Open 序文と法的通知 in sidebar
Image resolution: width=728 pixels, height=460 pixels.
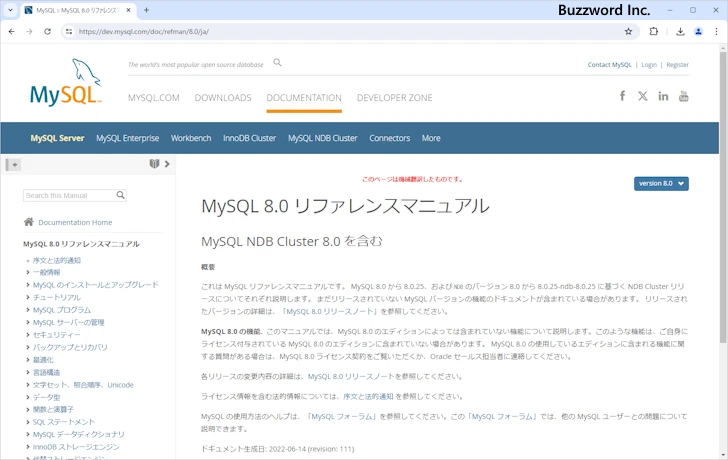(57, 260)
